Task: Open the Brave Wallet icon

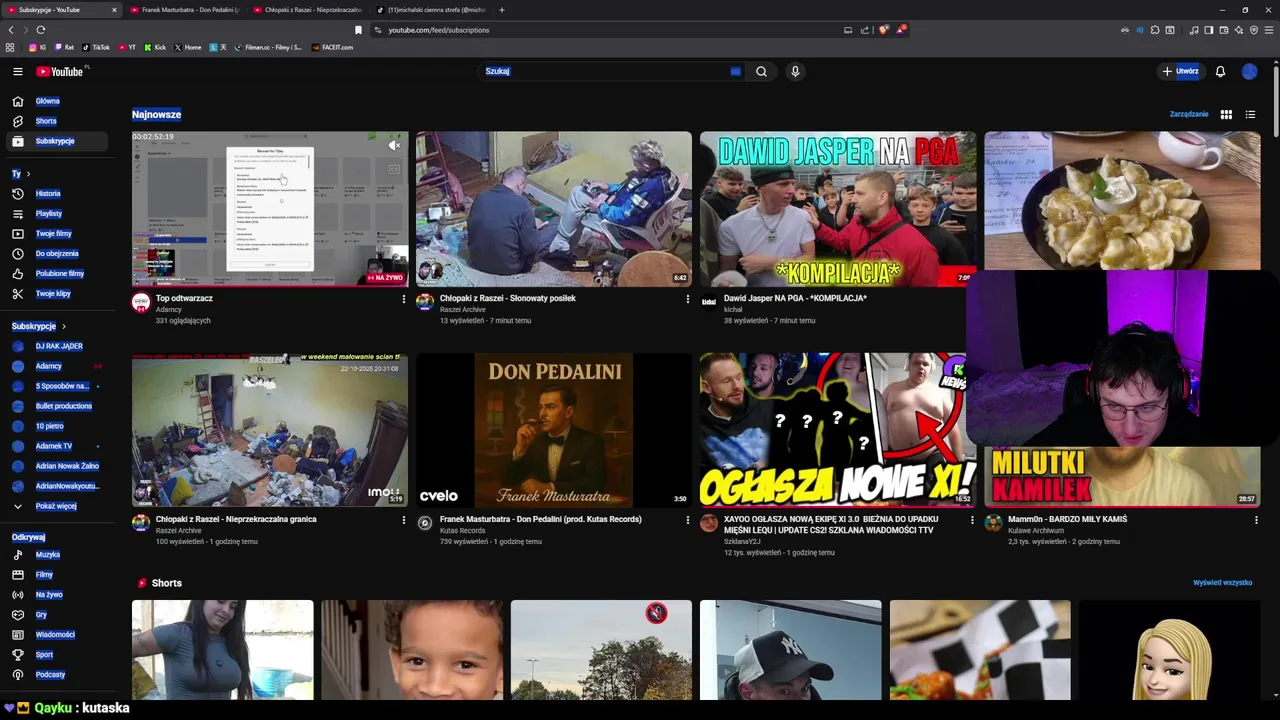Action: (1224, 30)
